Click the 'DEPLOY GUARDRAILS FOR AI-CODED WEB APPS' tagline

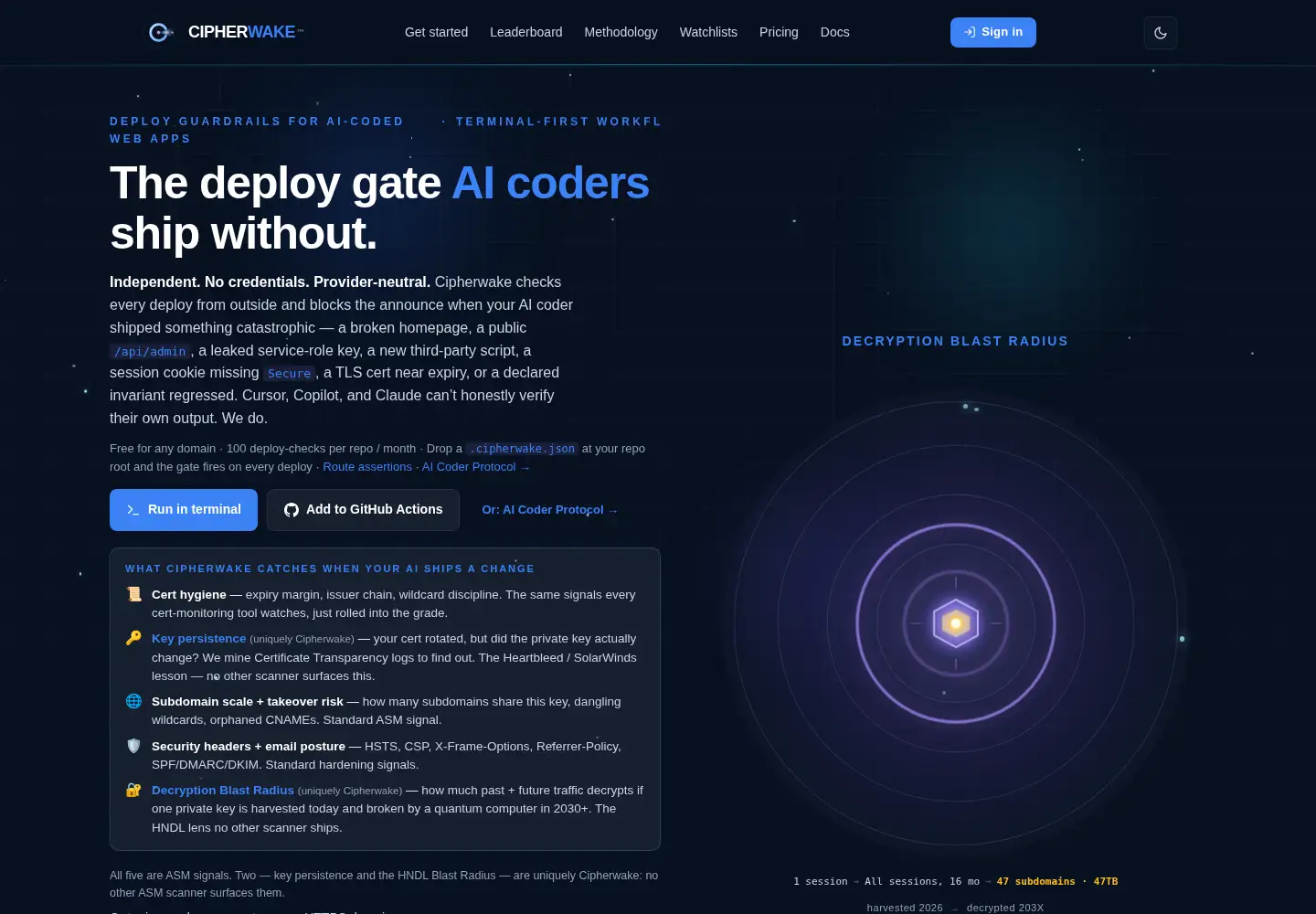(257, 130)
